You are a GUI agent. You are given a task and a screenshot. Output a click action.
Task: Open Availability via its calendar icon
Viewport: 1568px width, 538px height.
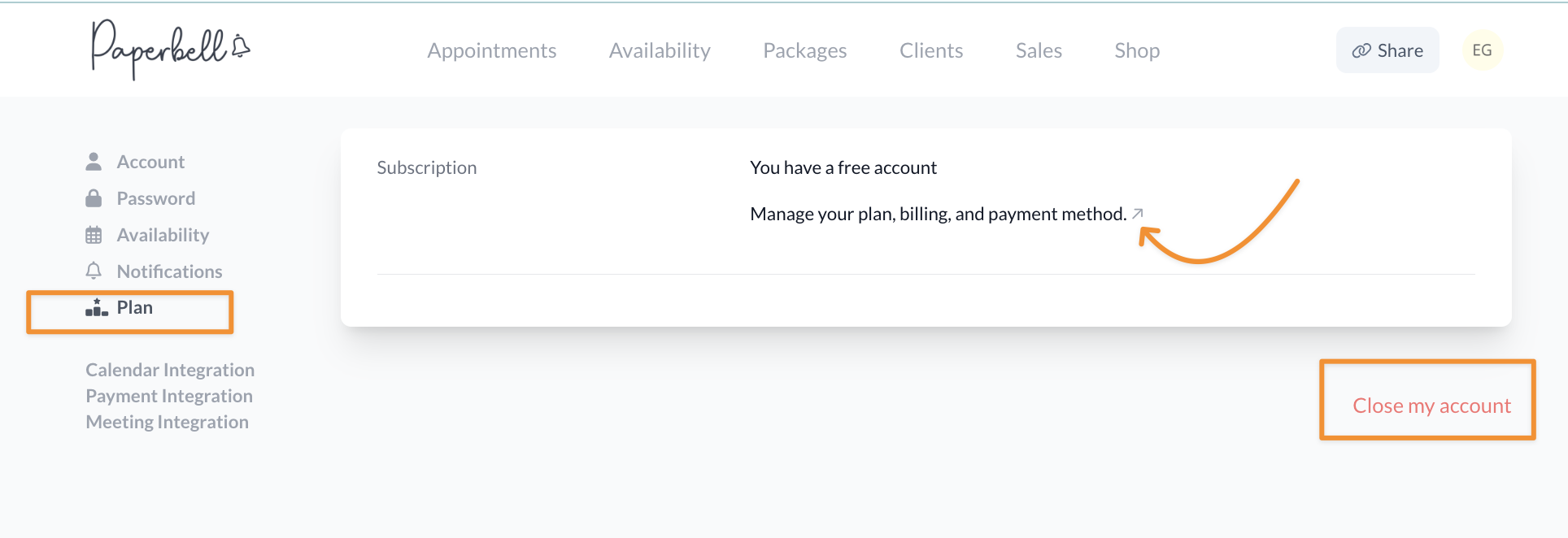tap(94, 234)
